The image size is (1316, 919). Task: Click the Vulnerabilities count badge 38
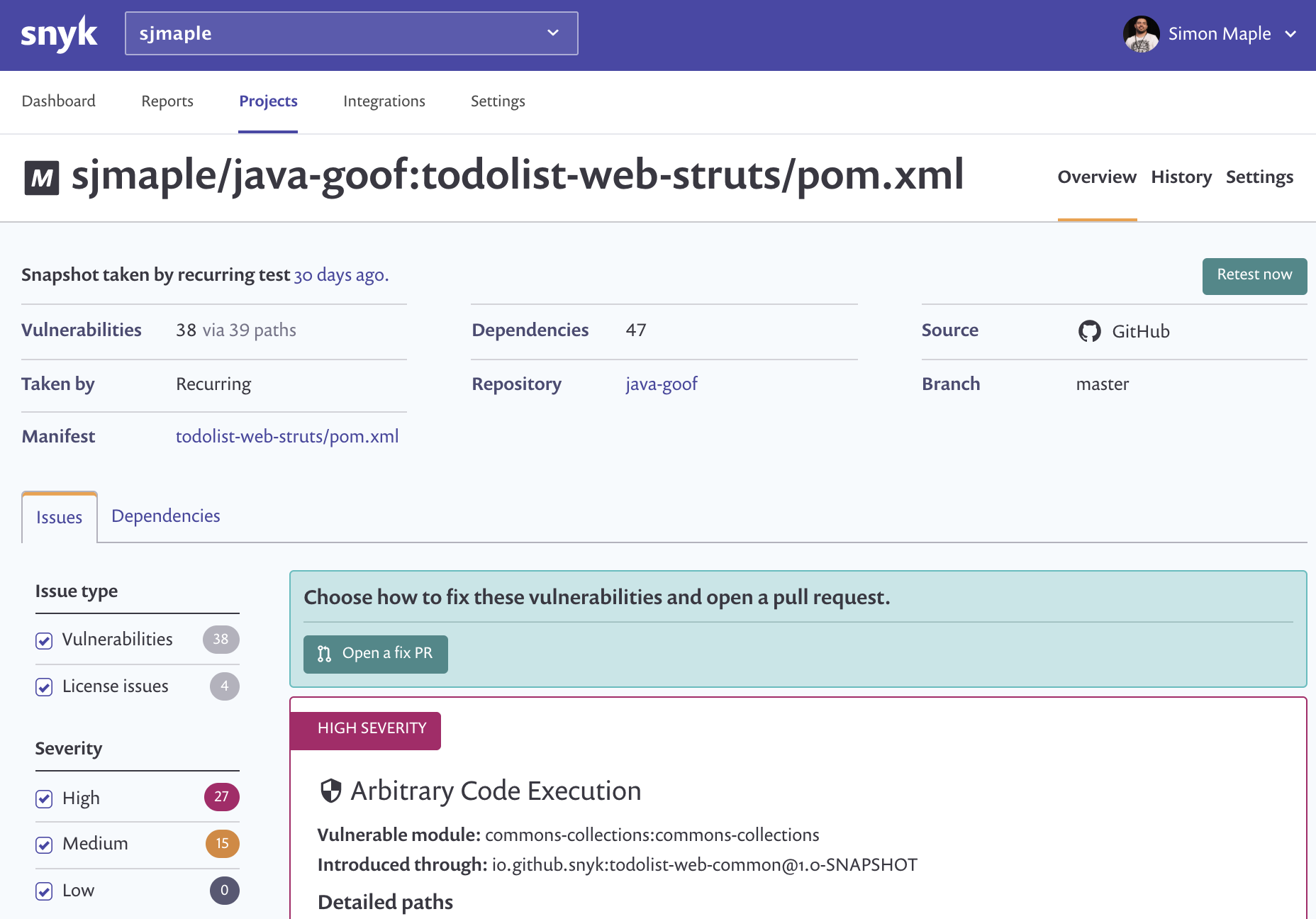pos(221,640)
